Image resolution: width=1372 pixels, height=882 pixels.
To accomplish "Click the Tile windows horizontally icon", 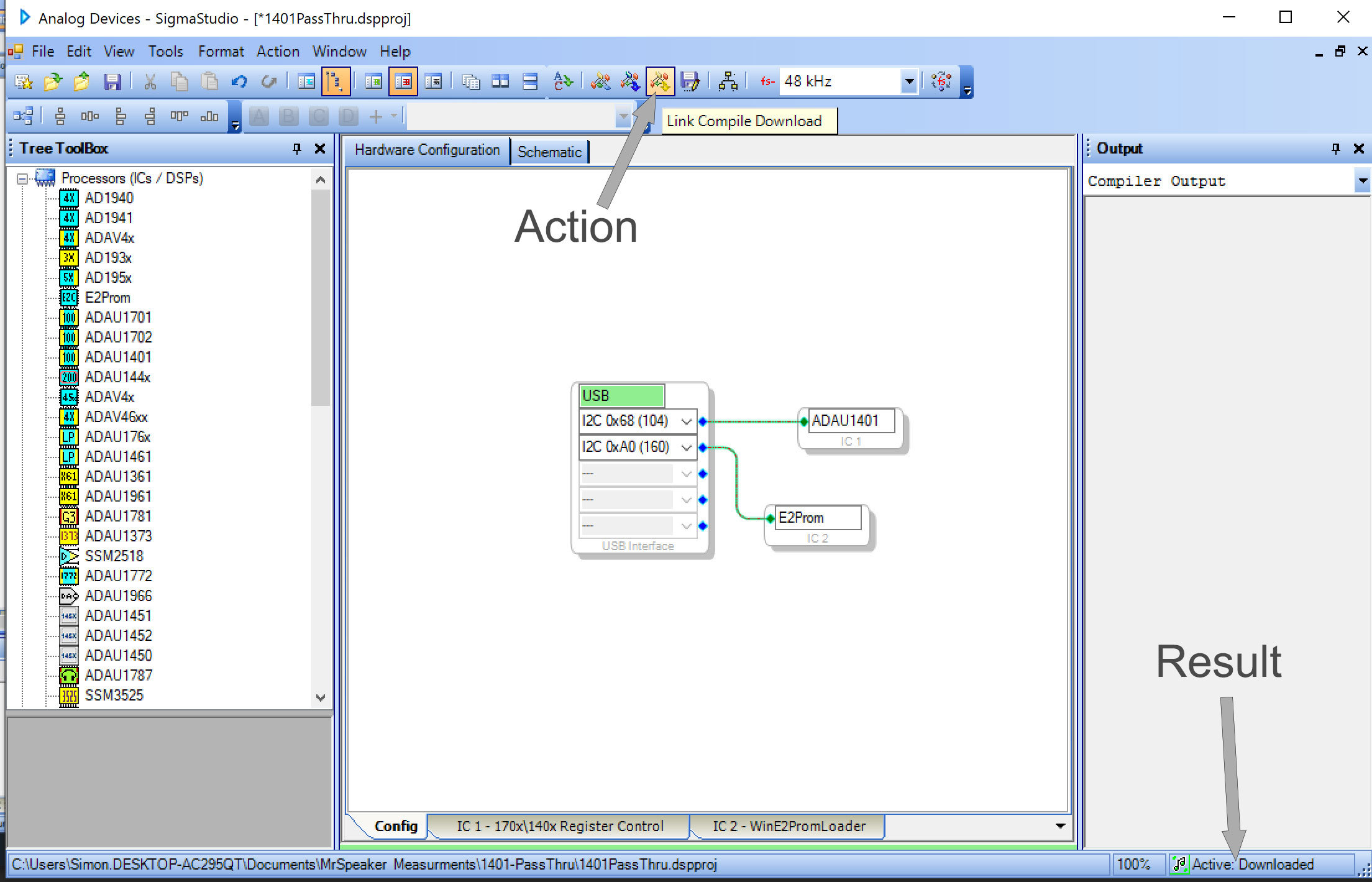I will [x=530, y=81].
